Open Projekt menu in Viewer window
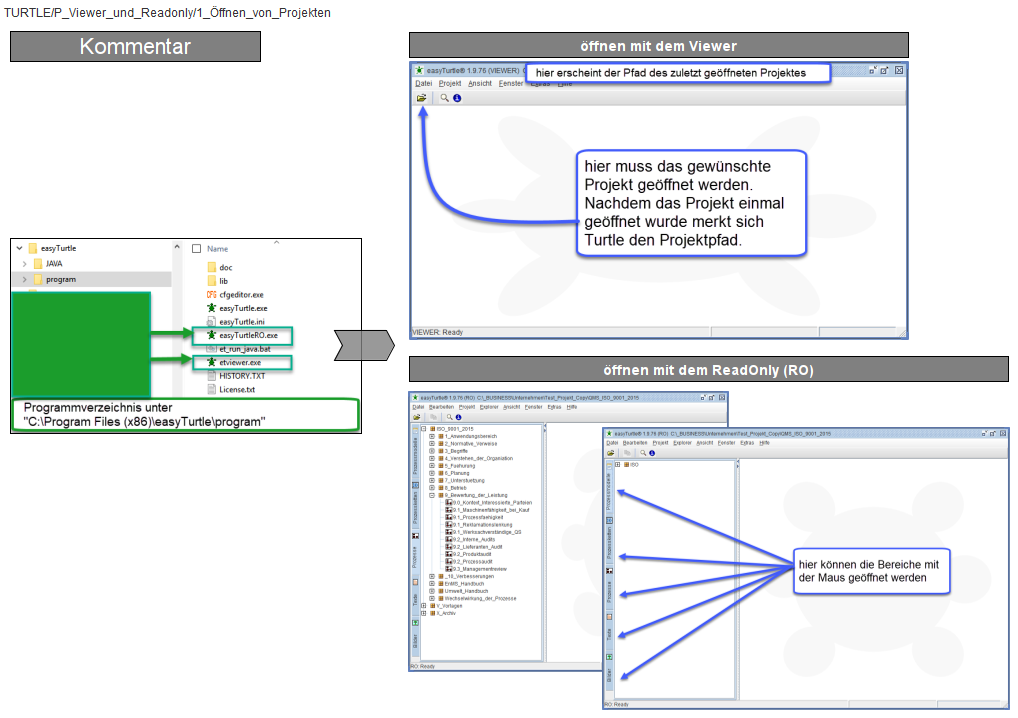 [x=449, y=83]
